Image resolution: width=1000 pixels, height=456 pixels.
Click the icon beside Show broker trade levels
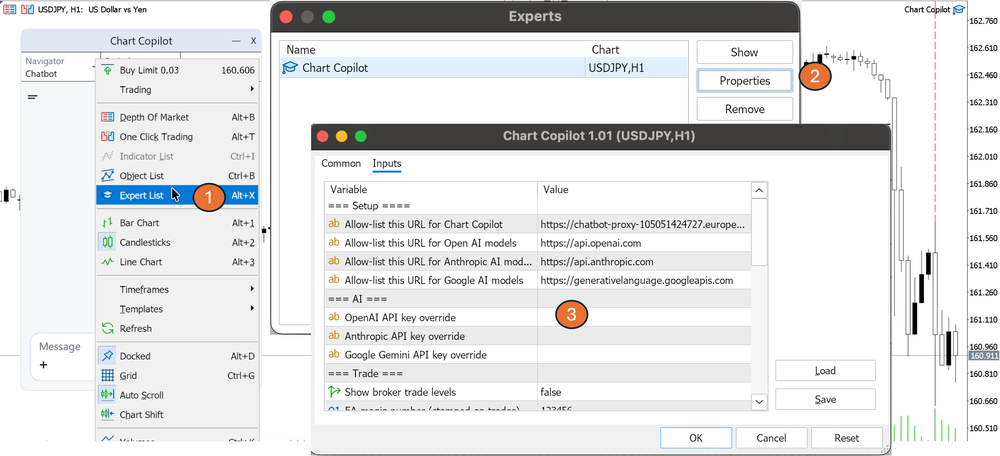(334, 392)
